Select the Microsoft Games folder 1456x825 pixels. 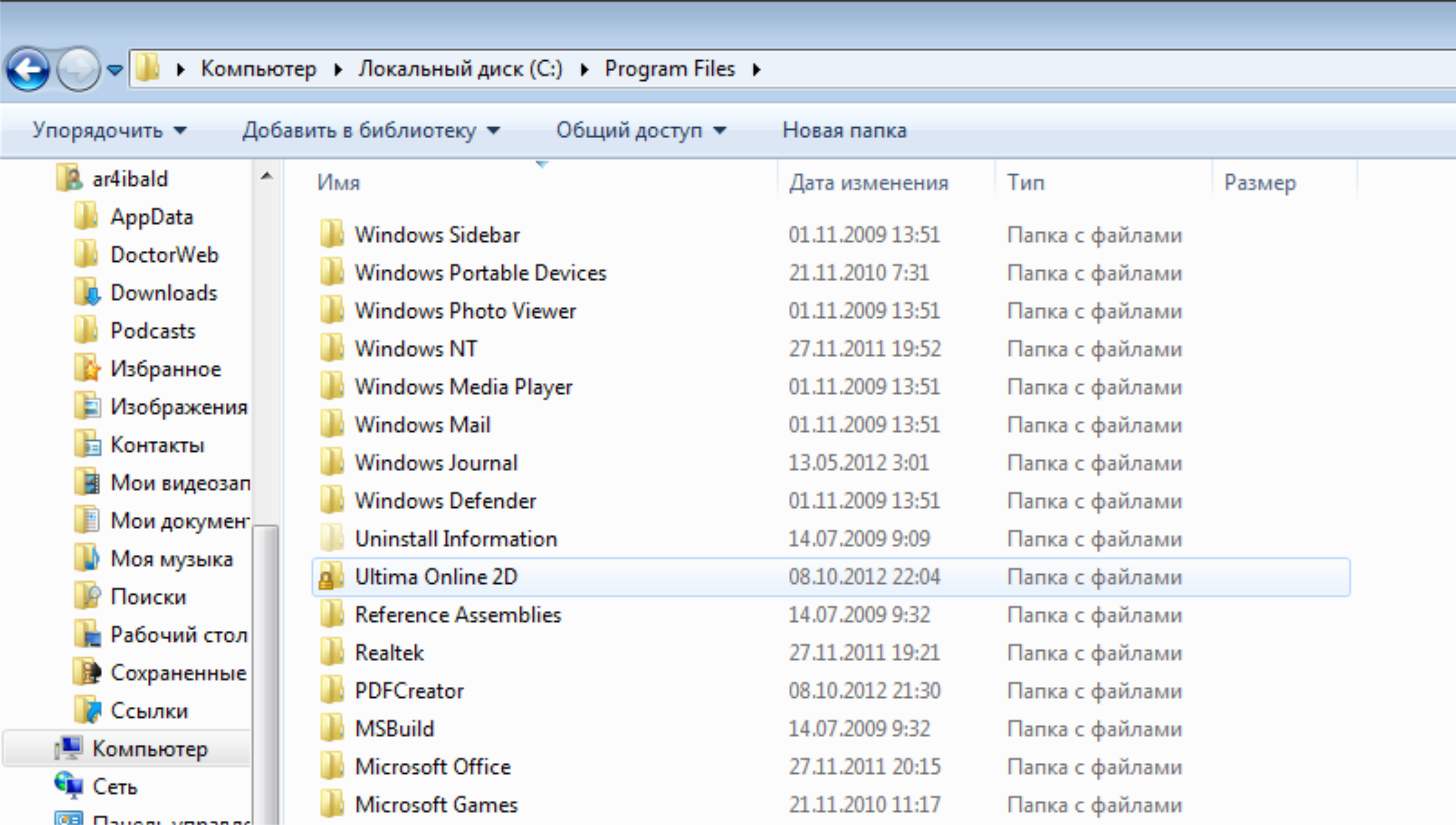tap(436, 804)
